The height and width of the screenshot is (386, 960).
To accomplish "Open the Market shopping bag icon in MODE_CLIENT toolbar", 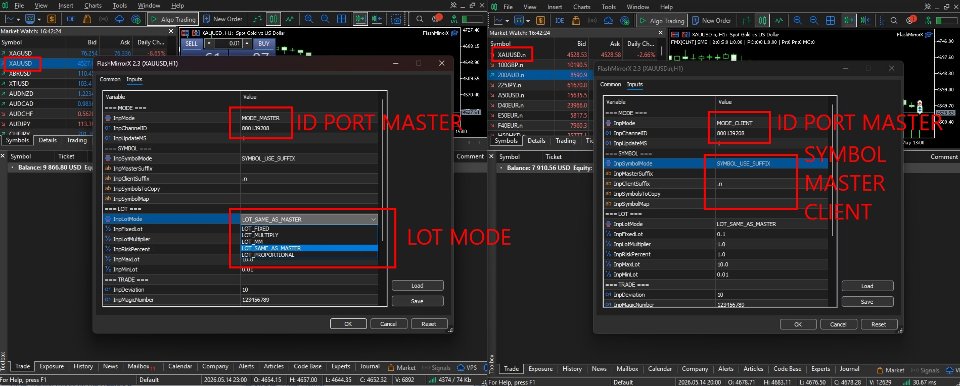I will coord(576,20).
